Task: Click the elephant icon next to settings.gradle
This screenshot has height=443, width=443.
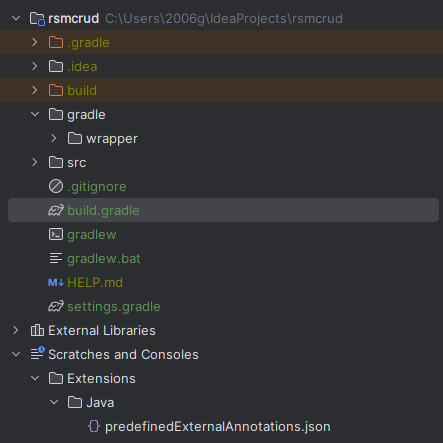Action: click(56, 306)
